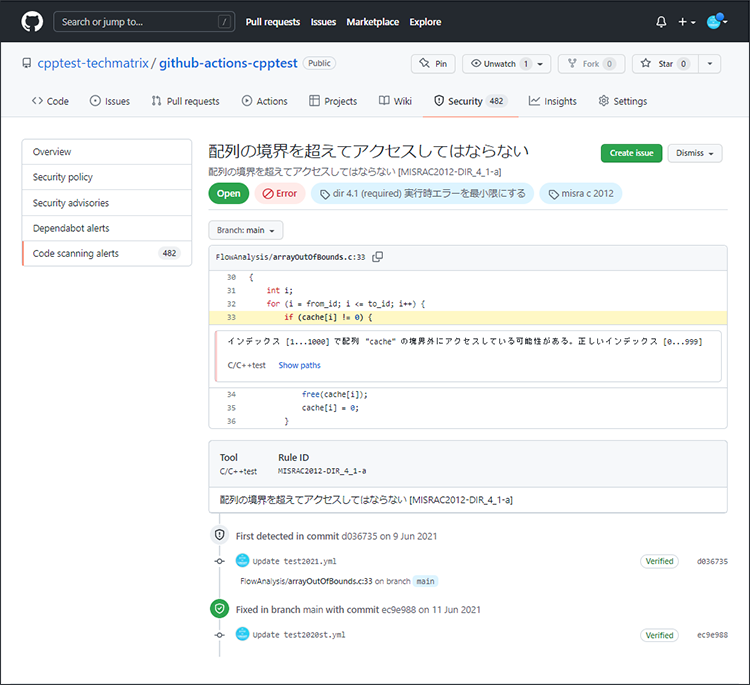
Task: Click the MISRAC2012-DIR_4_1-a rule ID text
Action: pos(322,471)
